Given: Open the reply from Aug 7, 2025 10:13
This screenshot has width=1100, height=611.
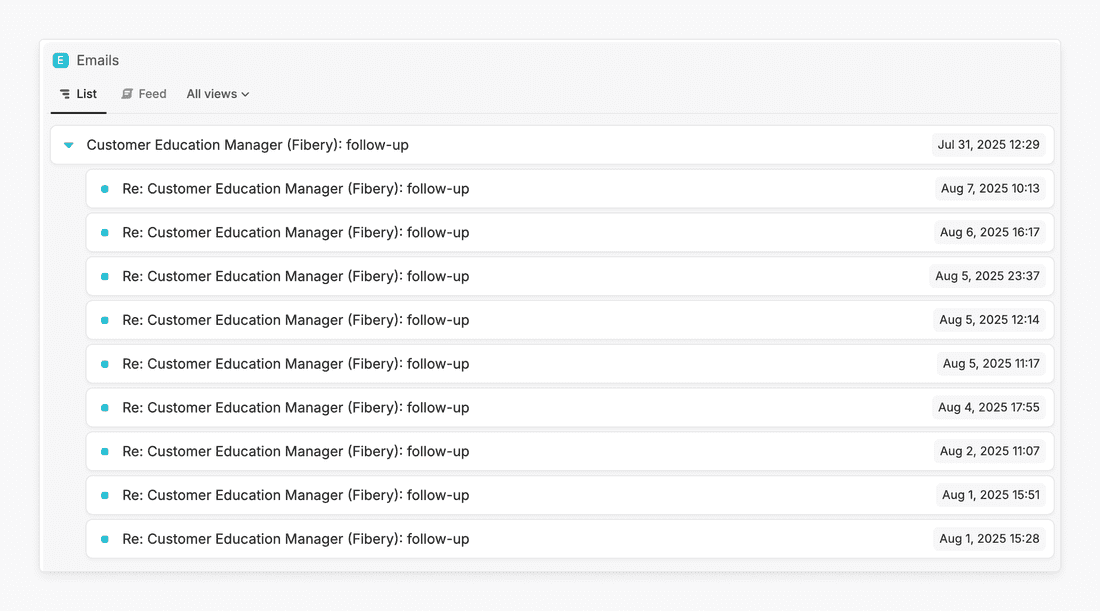Looking at the screenshot, I should (295, 189).
